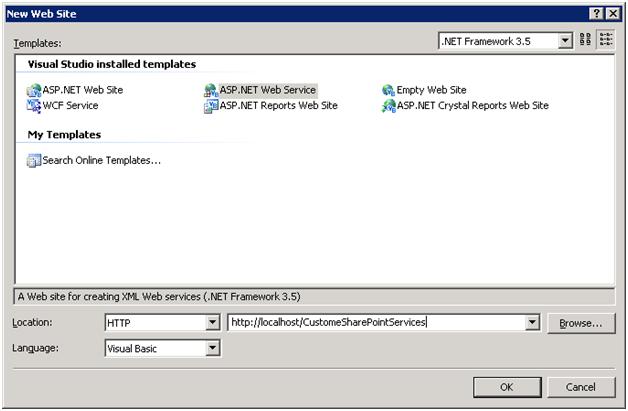Open the .NET Framework 3.5 version dropdown
628x411 pixels.
(565, 41)
